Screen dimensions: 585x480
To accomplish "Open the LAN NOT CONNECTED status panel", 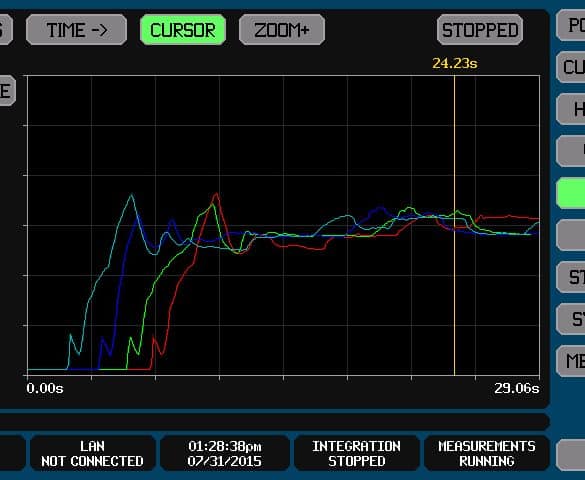I will pos(93,453).
